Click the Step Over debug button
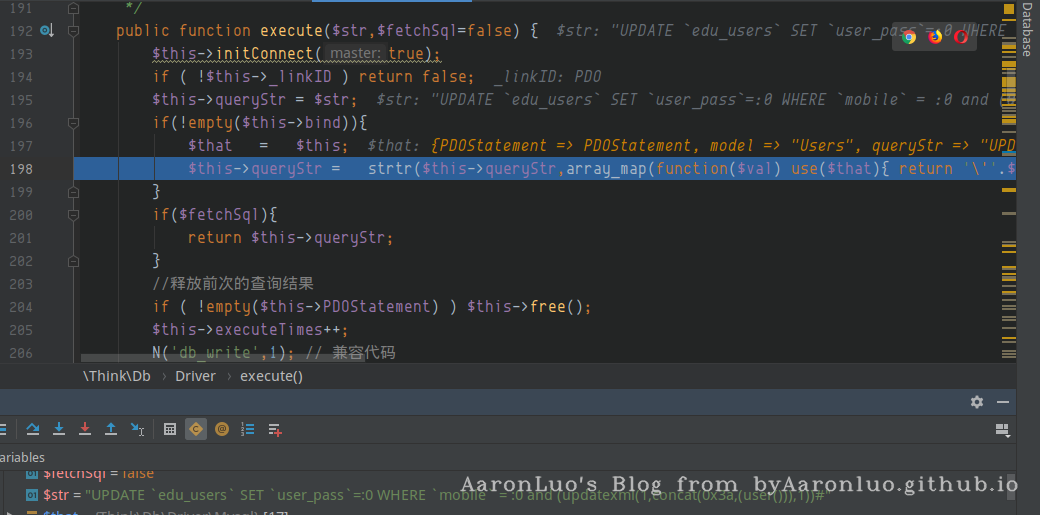 (x=33, y=429)
